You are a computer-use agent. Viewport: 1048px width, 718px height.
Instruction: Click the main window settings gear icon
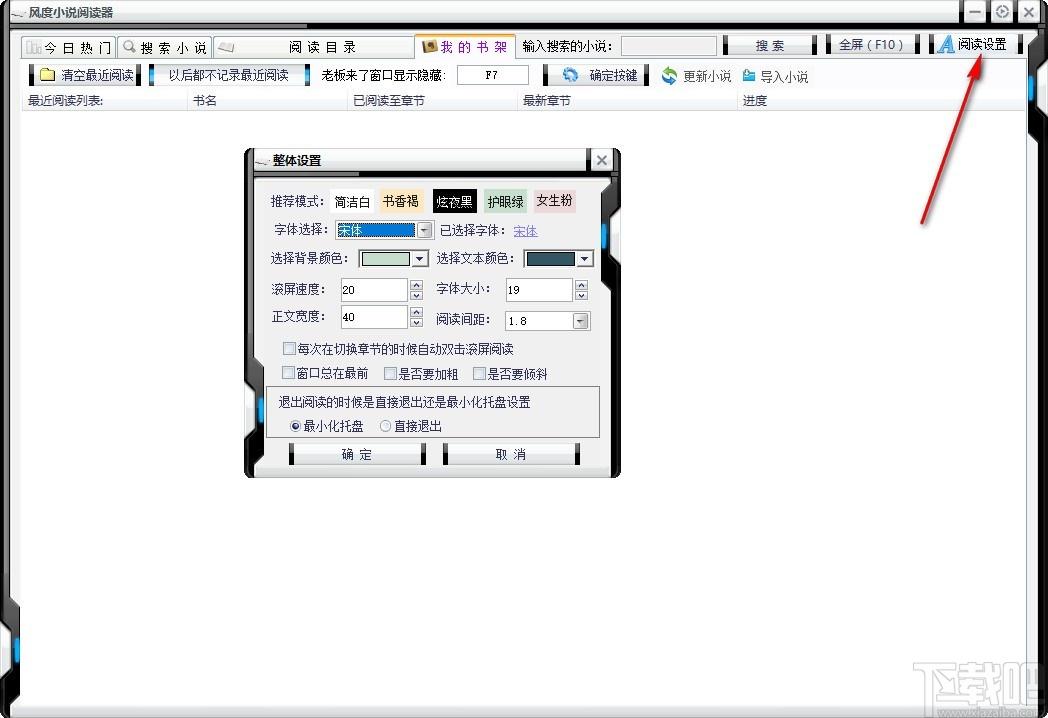point(1002,11)
